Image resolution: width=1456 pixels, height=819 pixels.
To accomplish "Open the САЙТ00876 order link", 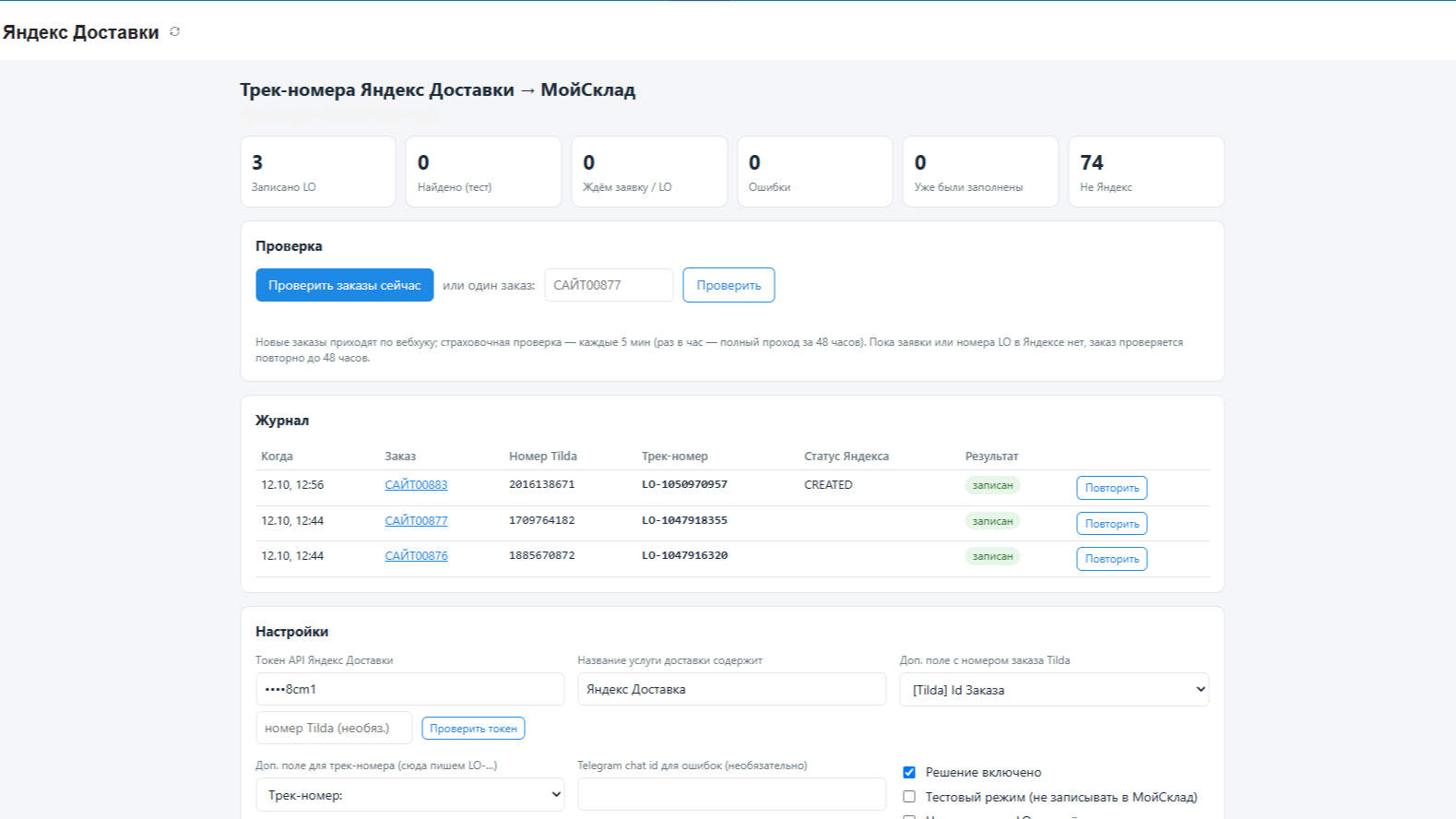I will [x=416, y=556].
